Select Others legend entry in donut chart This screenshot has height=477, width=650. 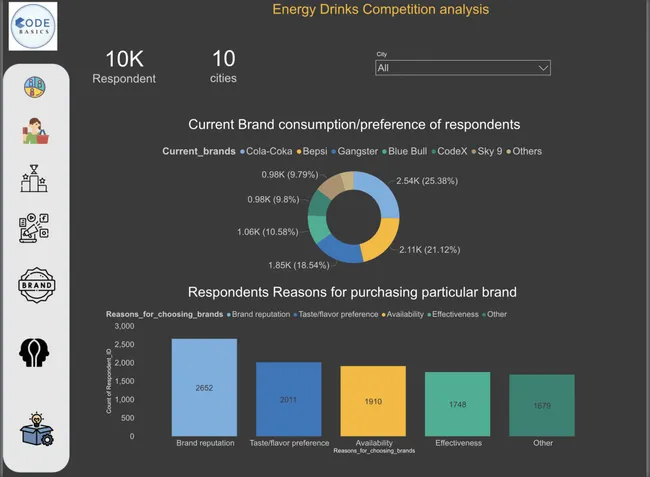pyautogui.click(x=524, y=151)
